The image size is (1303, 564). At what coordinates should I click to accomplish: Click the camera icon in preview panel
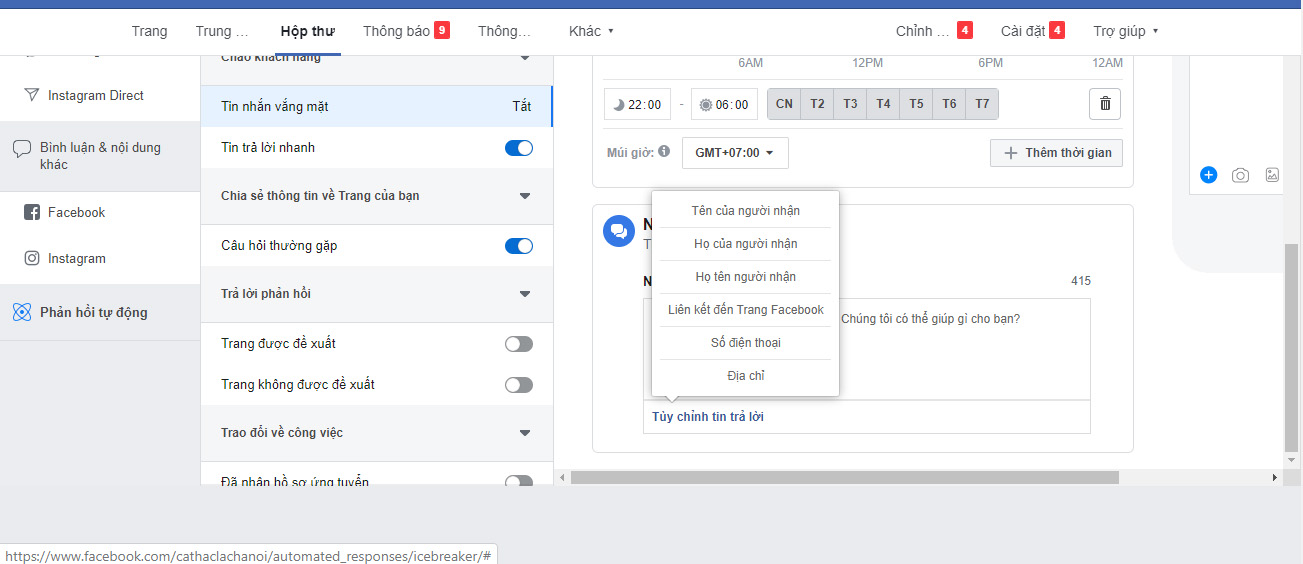1240,175
